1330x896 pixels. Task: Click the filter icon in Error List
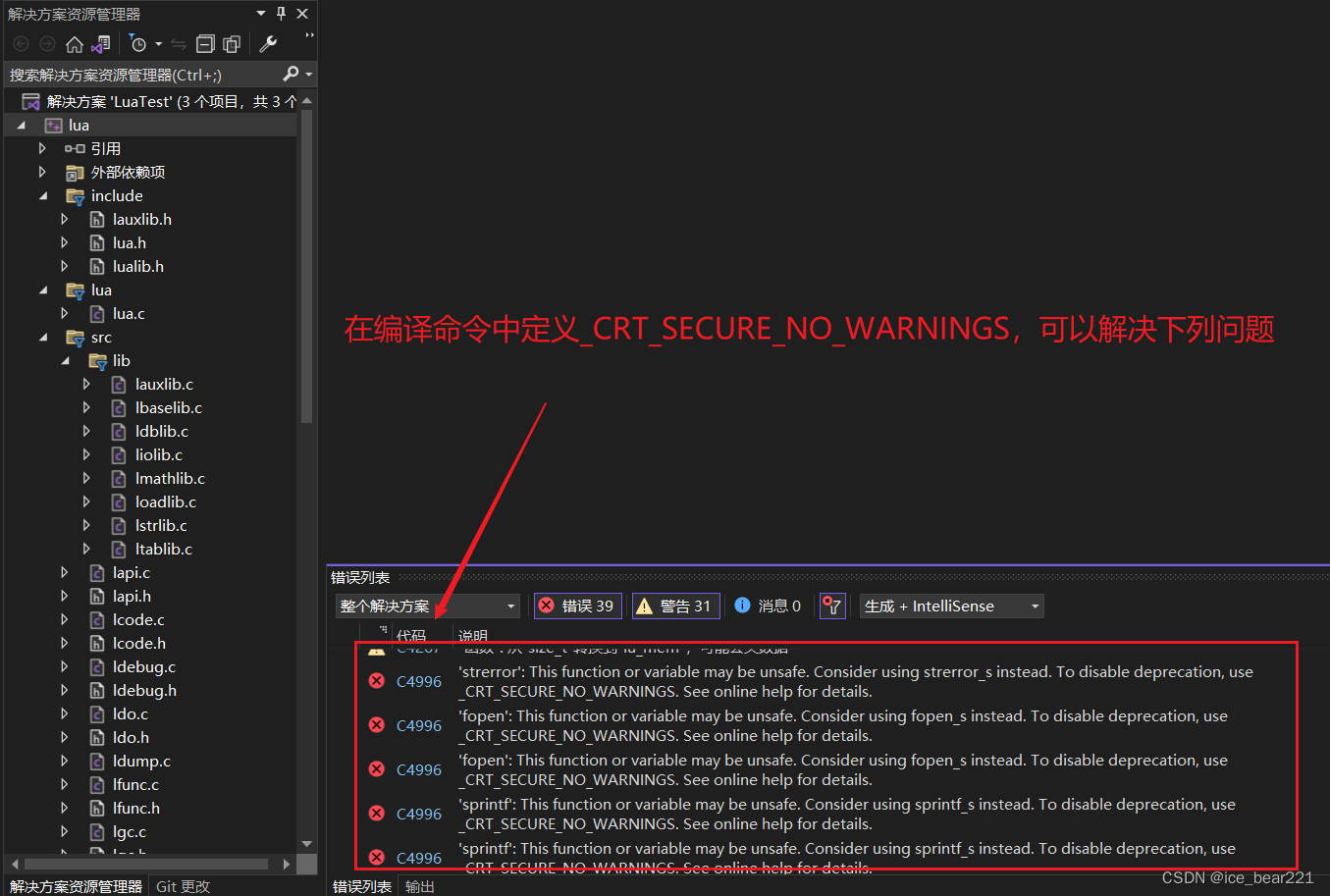831,606
